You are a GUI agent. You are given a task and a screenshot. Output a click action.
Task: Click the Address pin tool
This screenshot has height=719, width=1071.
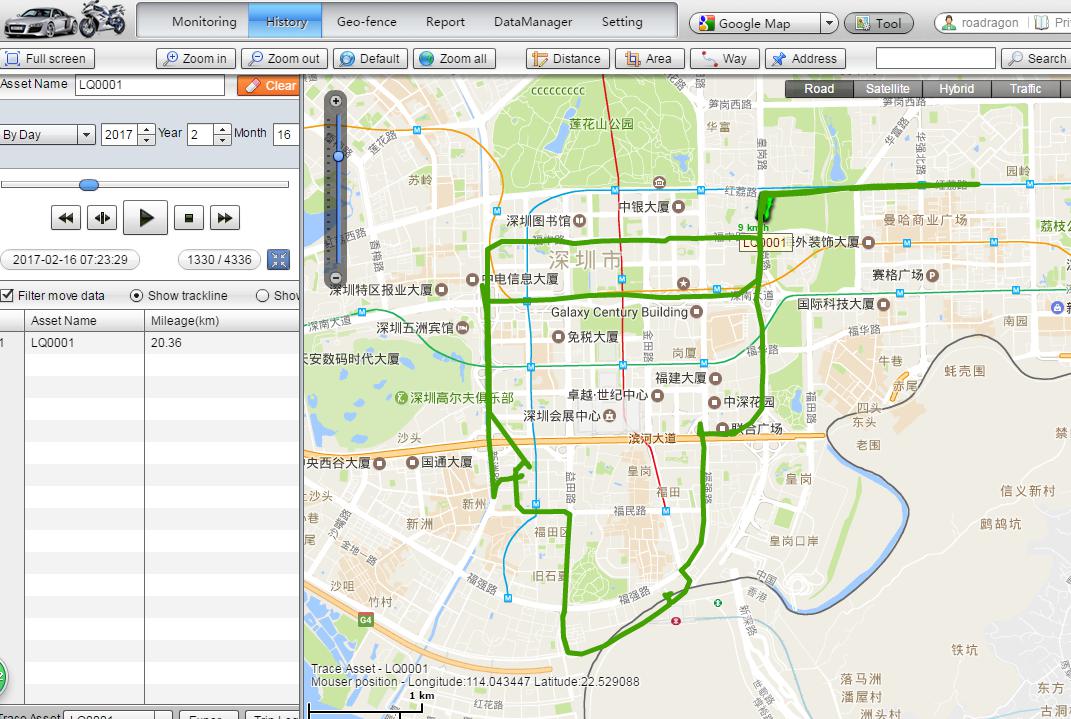coord(805,59)
